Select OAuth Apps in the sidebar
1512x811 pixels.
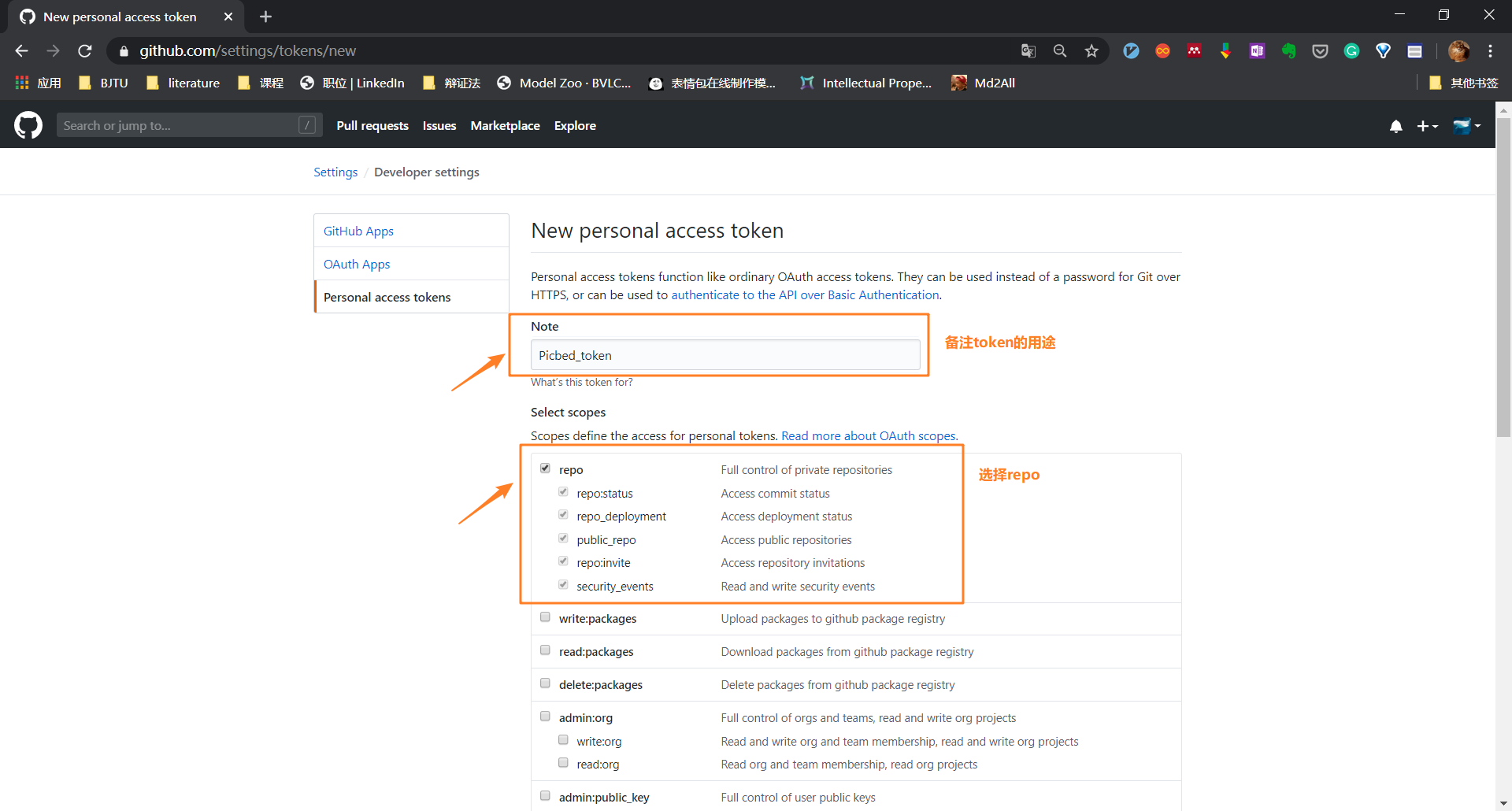(x=357, y=264)
